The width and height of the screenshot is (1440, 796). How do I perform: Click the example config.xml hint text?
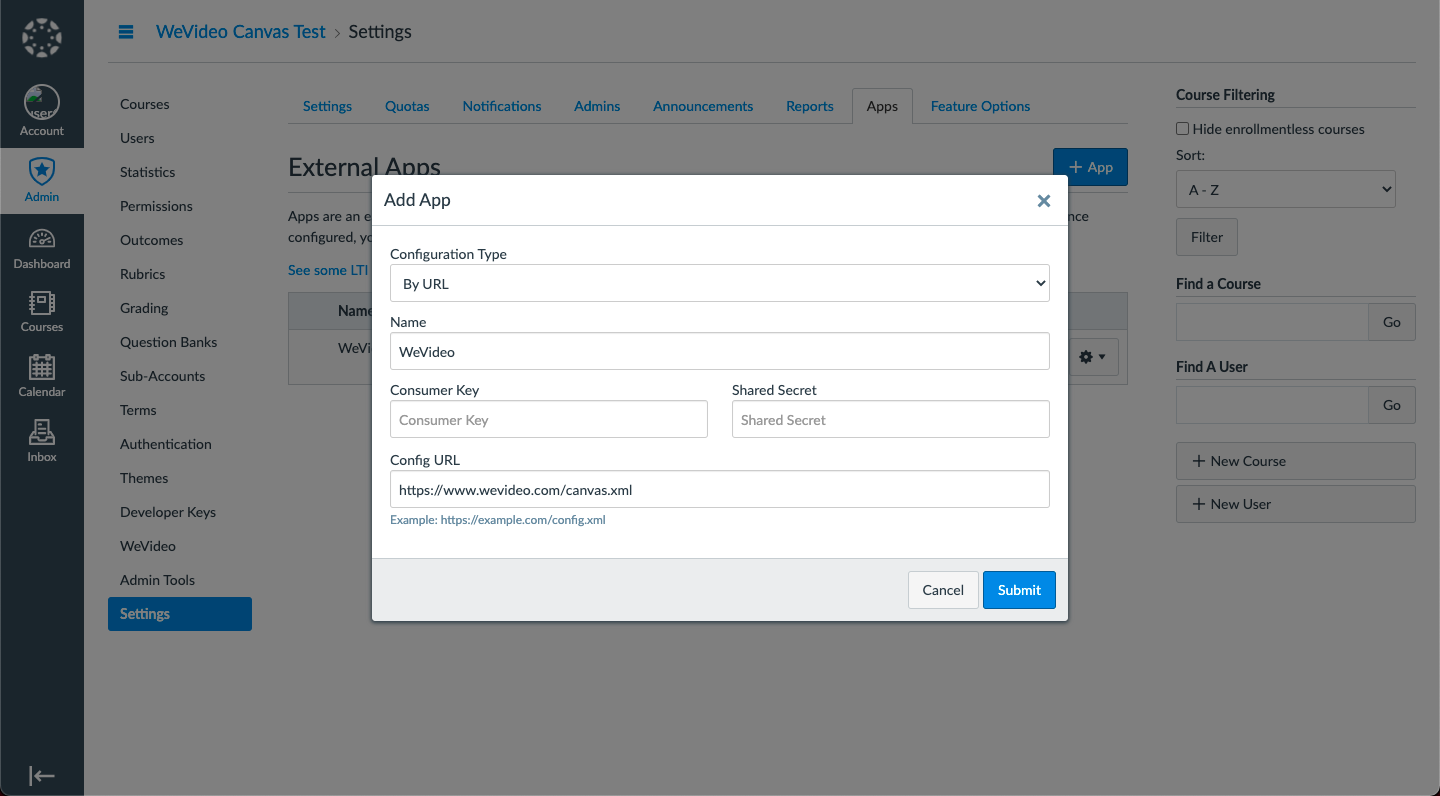click(498, 520)
